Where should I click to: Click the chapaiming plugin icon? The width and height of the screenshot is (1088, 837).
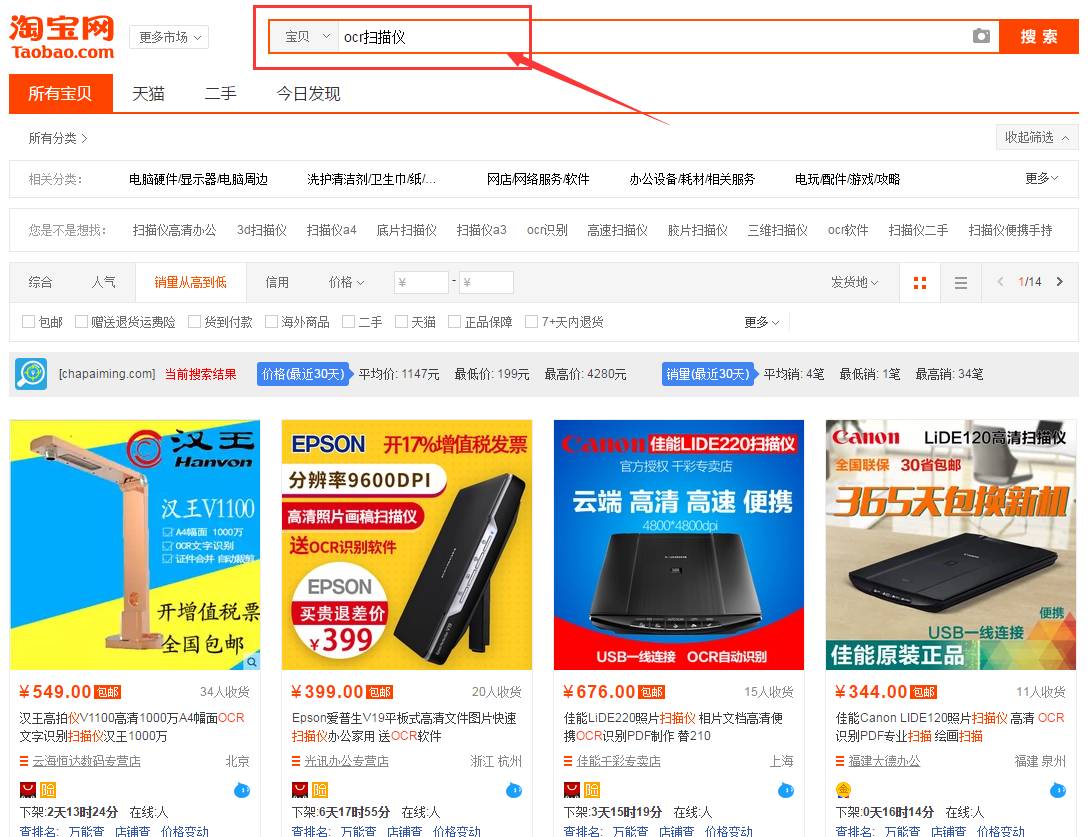tap(31, 374)
